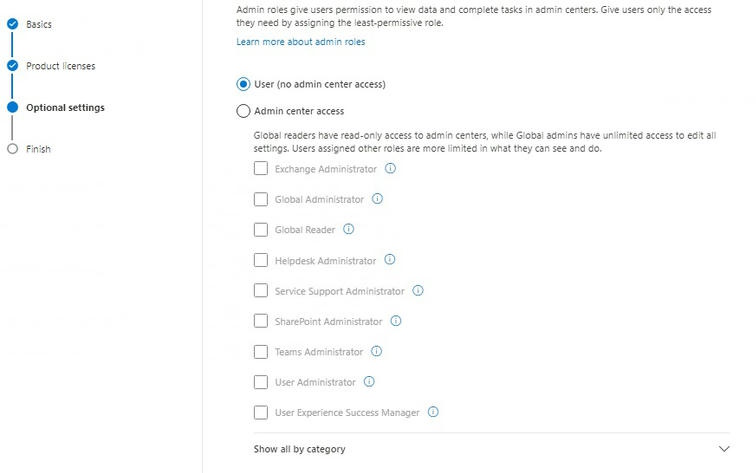Image resolution: width=756 pixels, height=473 pixels.
Task: Select the Optional settings step
Action: [65, 107]
